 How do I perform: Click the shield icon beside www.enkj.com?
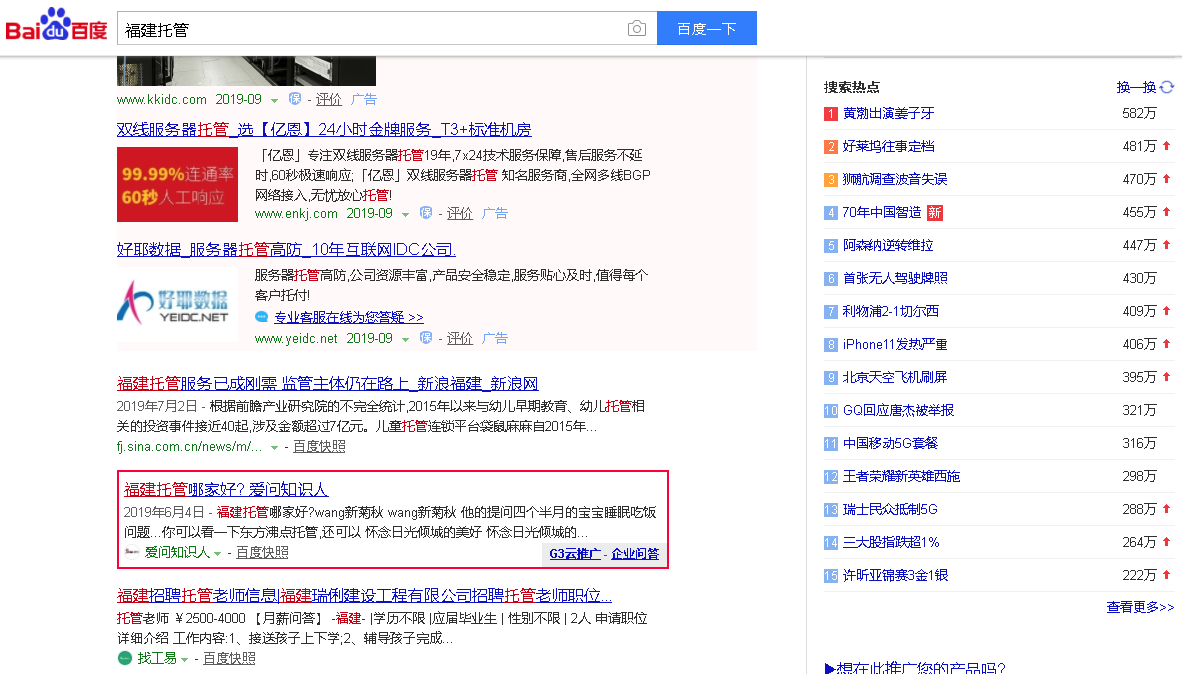pos(426,213)
